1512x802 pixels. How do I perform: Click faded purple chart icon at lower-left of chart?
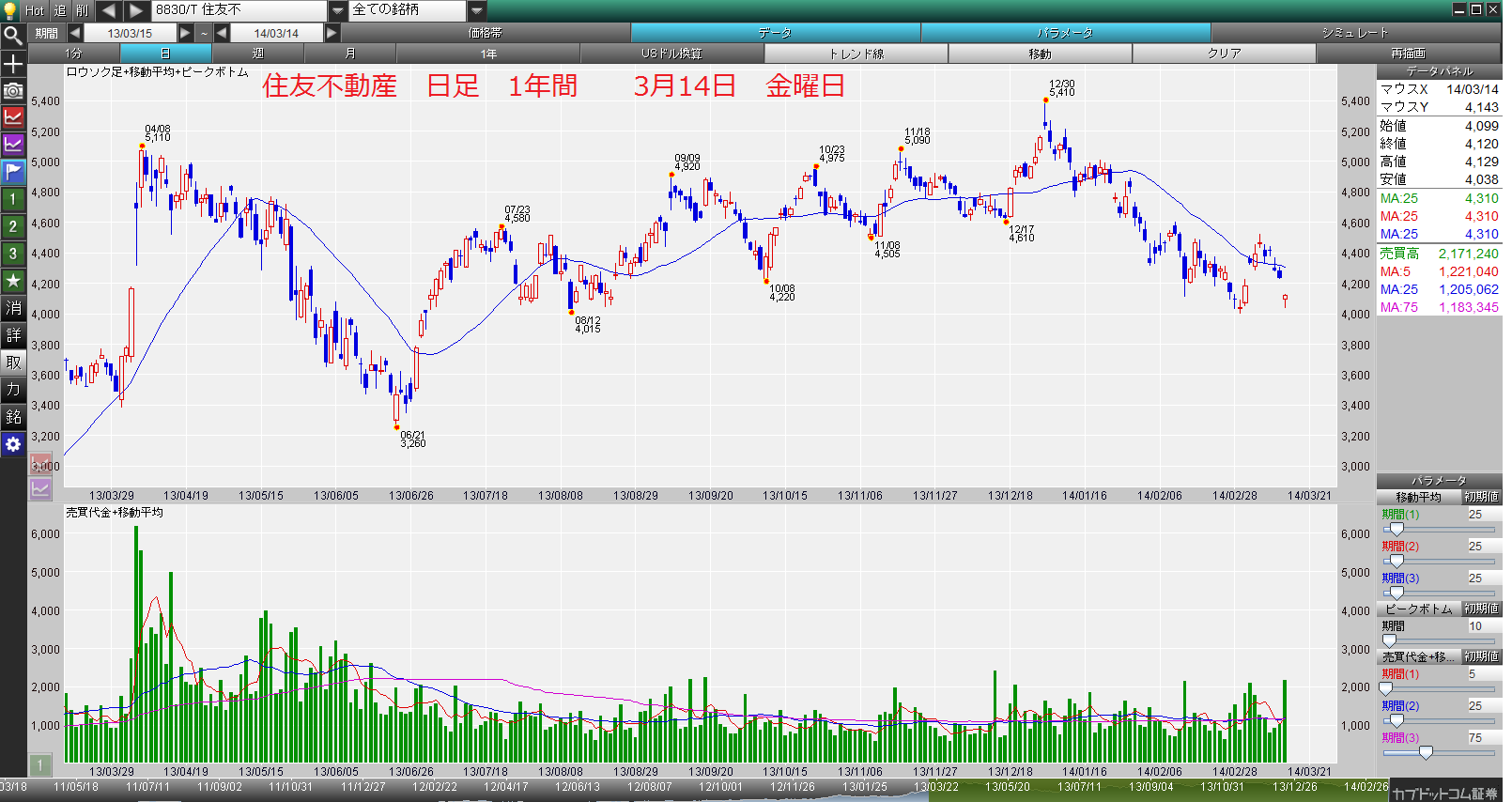[40, 488]
